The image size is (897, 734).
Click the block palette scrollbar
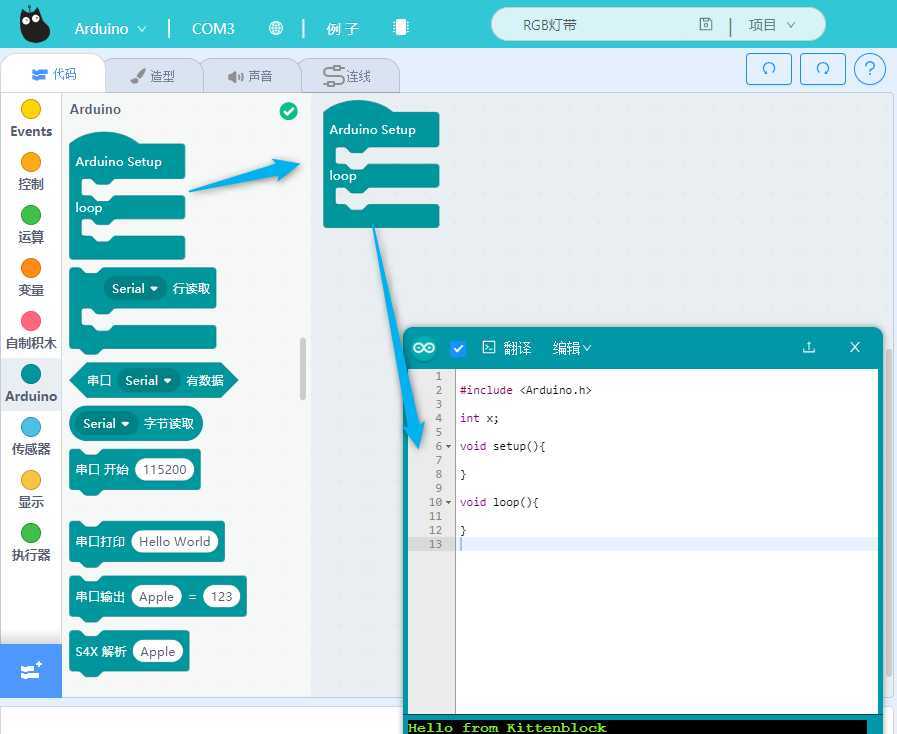(303, 369)
